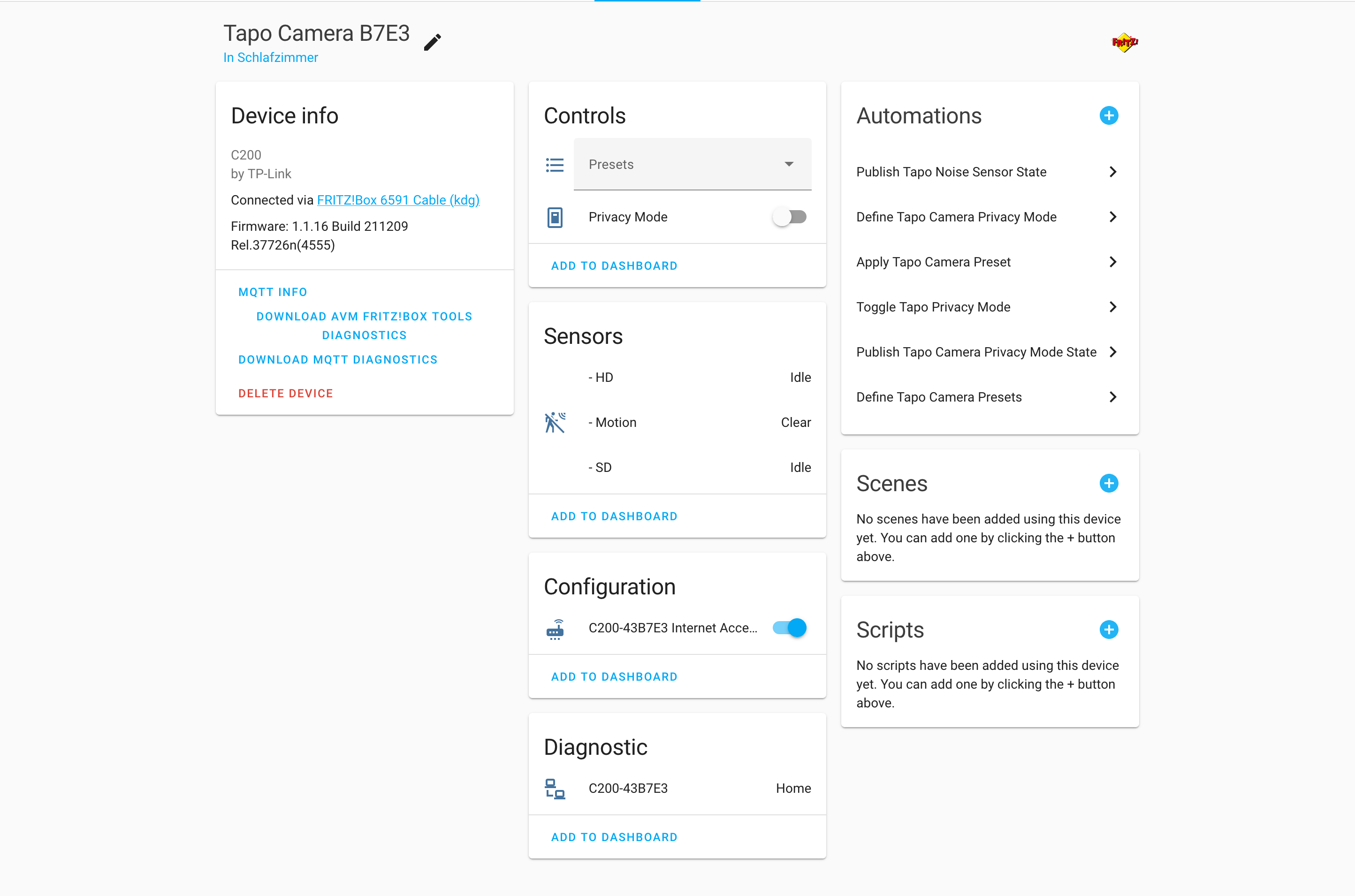Viewport: 1355px width, 896px height.
Task: Click the FRITZ! integration logo
Action: [1124, 42]
